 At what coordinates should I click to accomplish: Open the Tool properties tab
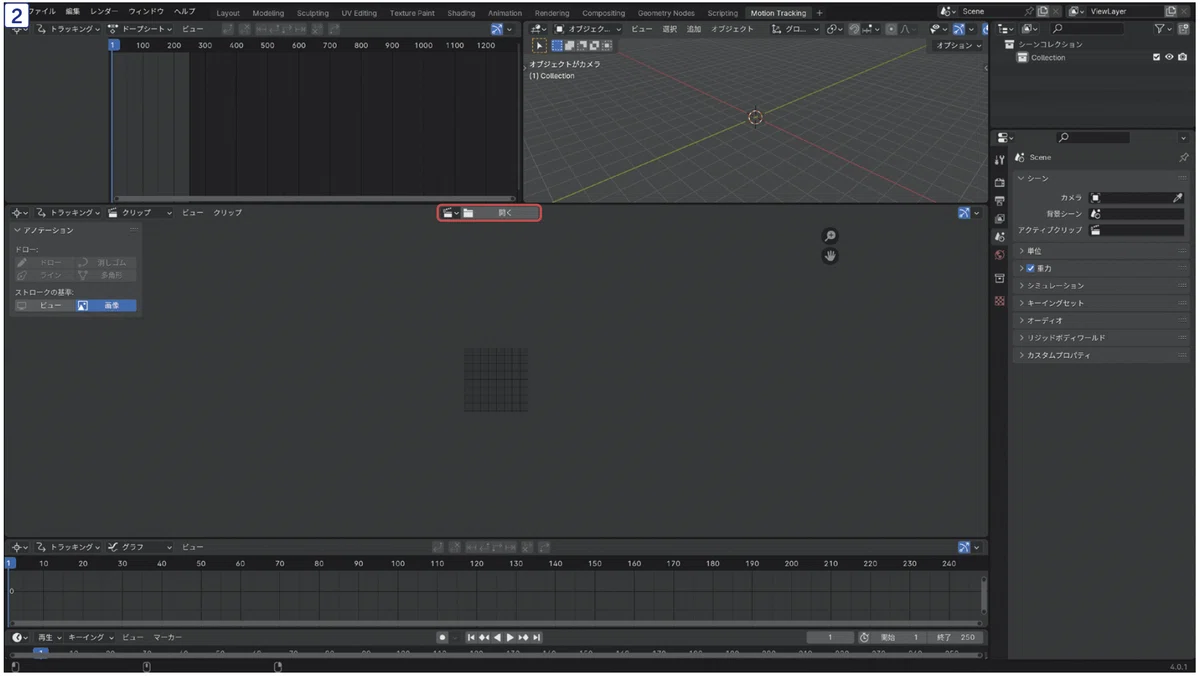[x=999, y=160]
